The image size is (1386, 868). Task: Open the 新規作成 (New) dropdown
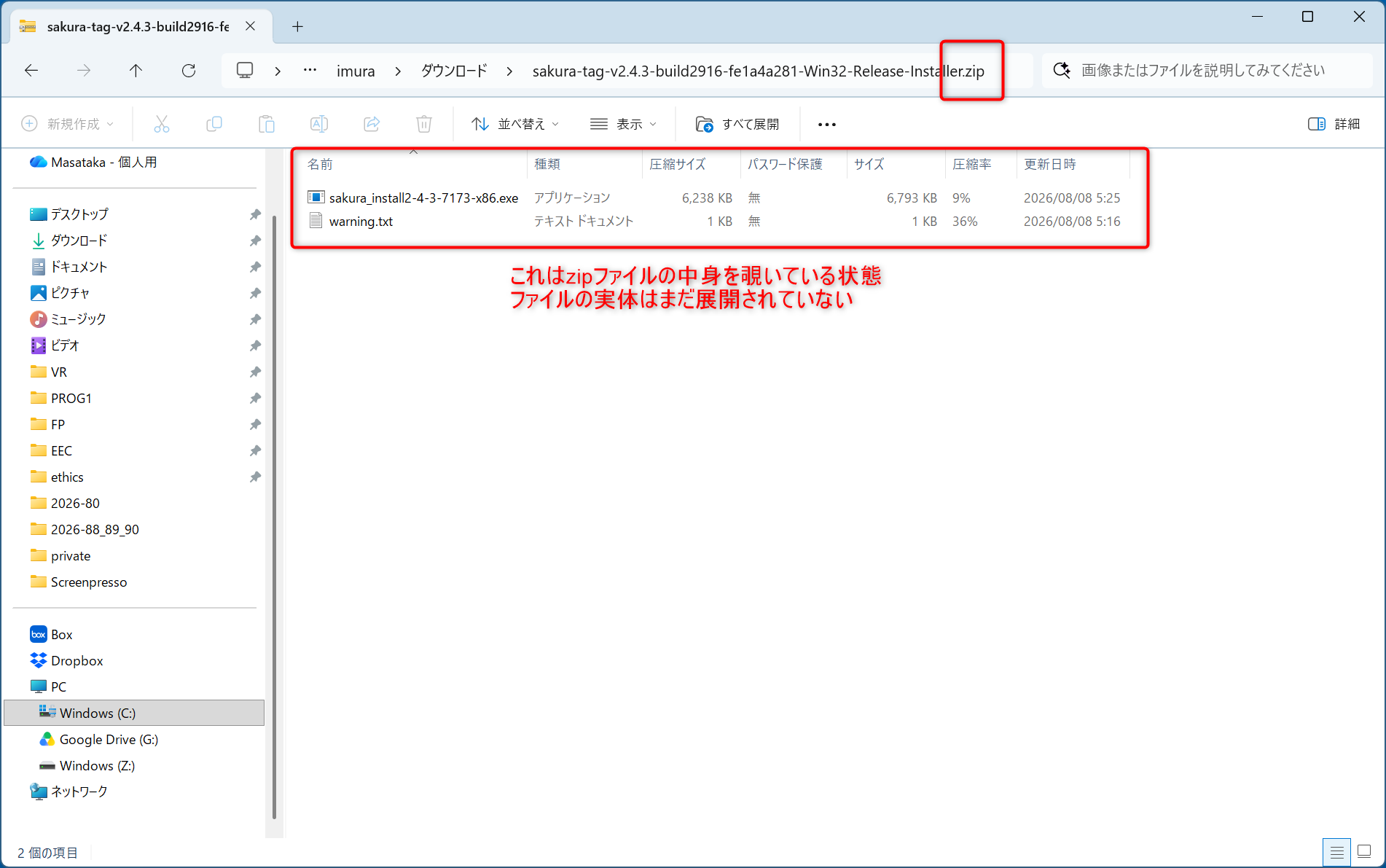[68, 124]
